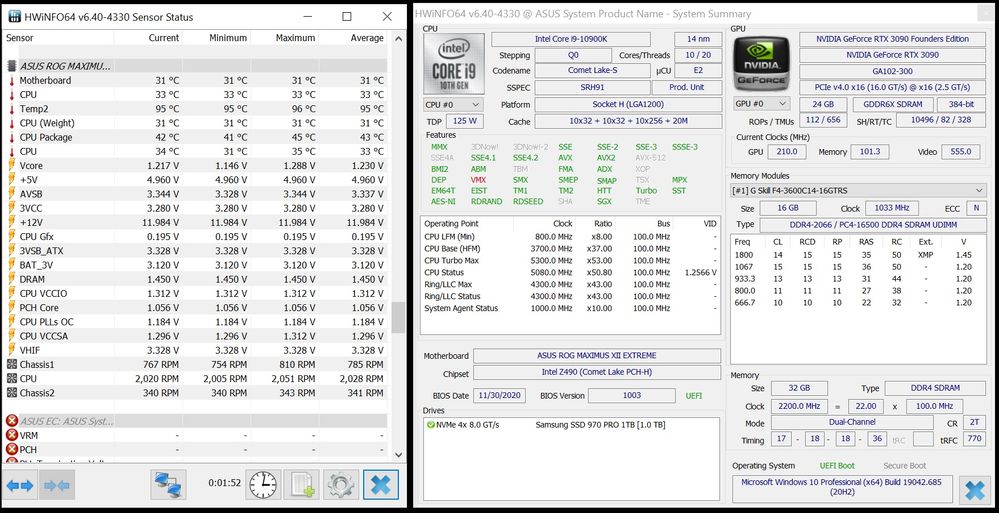The height and width of the screenshot is (513, 999).
Task: Click scroll up arrow in sensor list
Action: click(x=398, y=38)
